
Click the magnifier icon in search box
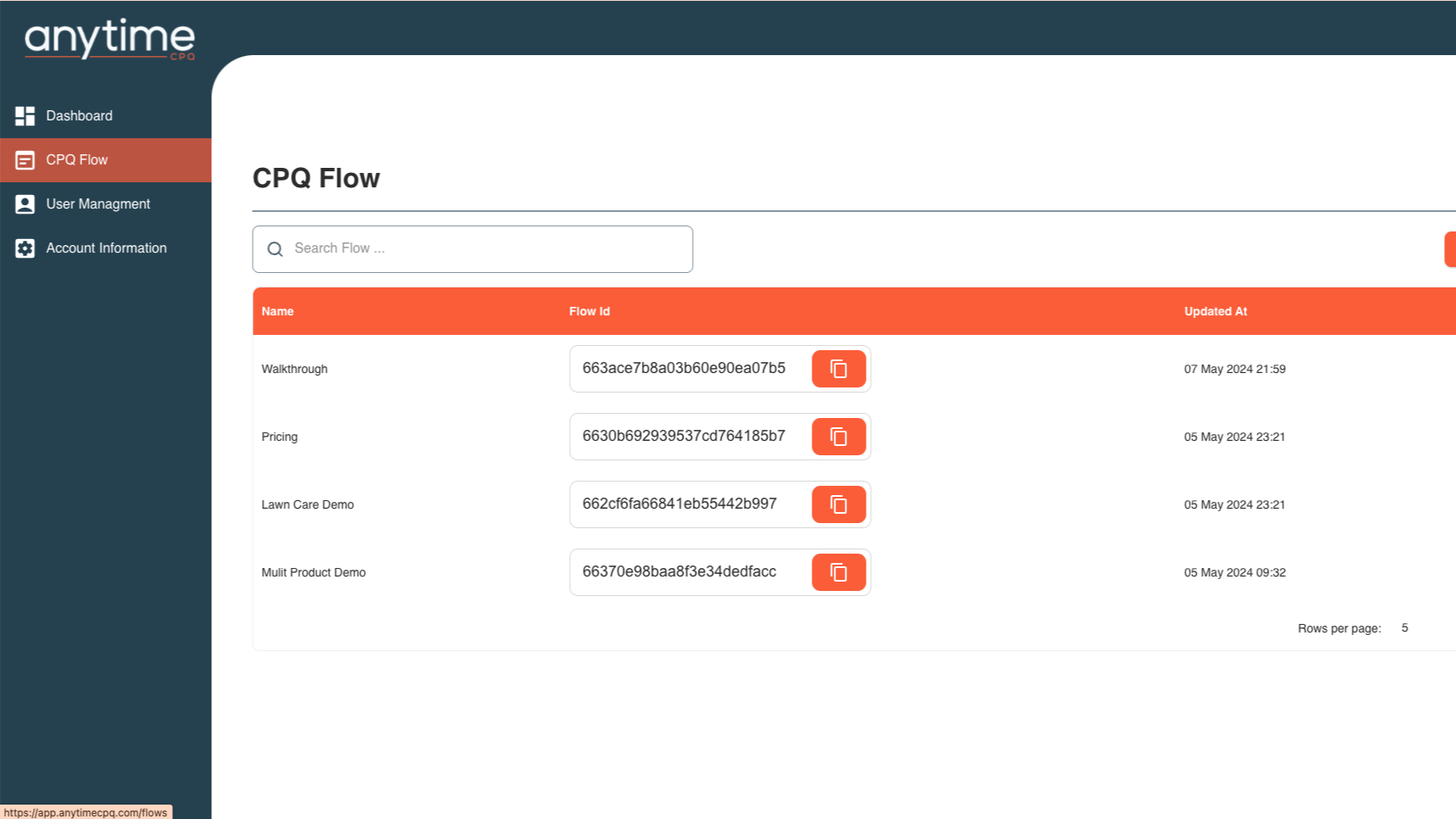point(275,249)
